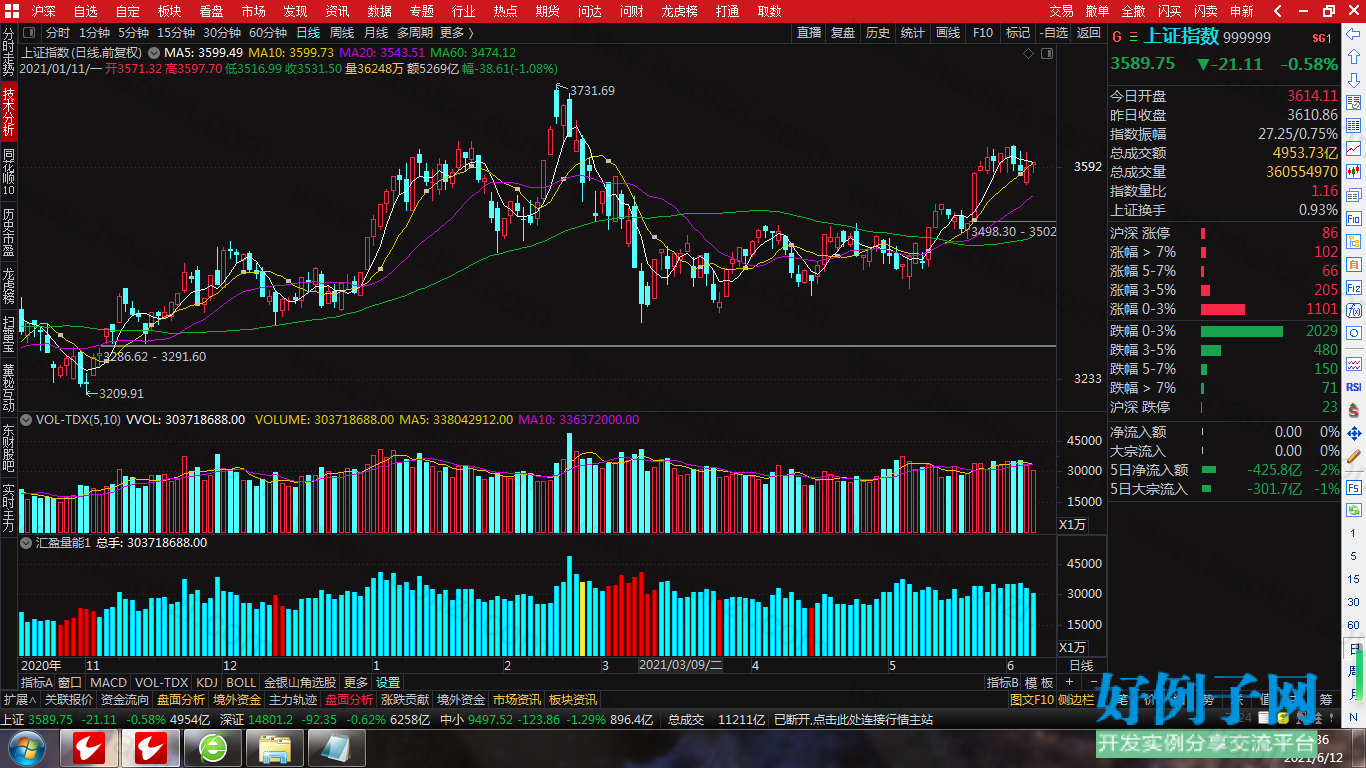Select the 周线 weekly period
Viewport: 1366px width, 768px height.
tap(342, 32)
